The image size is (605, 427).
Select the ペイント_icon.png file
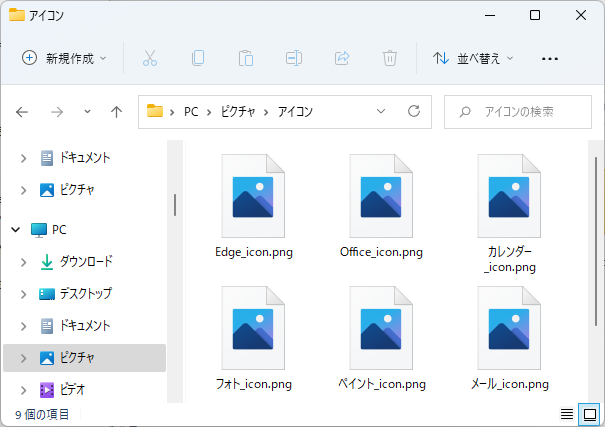pos(381,338)
